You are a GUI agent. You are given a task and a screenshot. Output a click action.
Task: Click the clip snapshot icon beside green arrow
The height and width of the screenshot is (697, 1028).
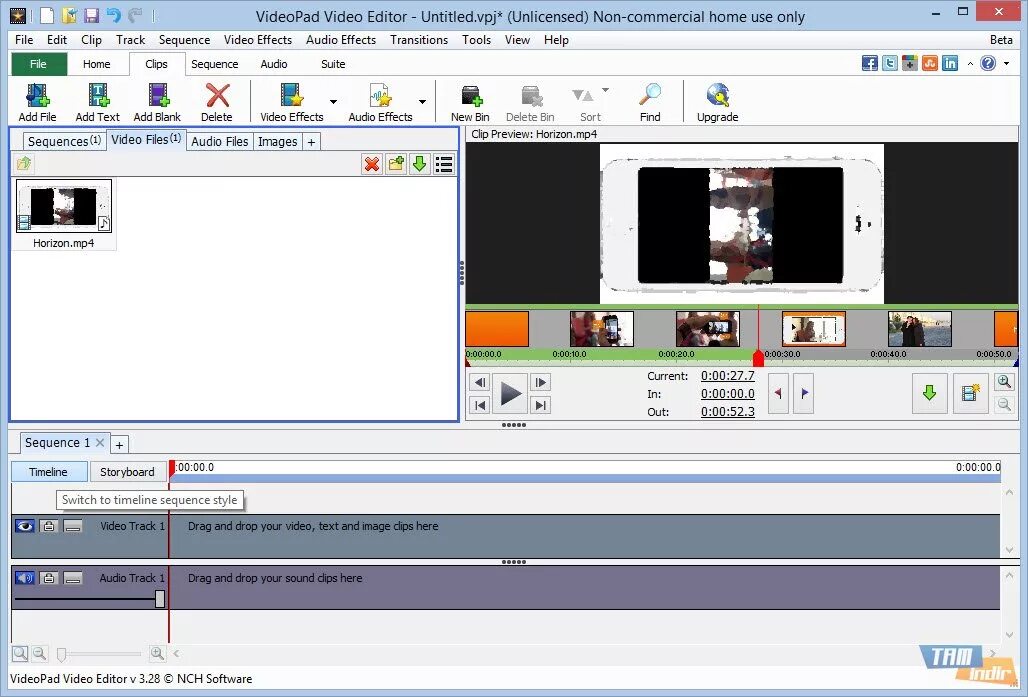(x=970, y=393)
